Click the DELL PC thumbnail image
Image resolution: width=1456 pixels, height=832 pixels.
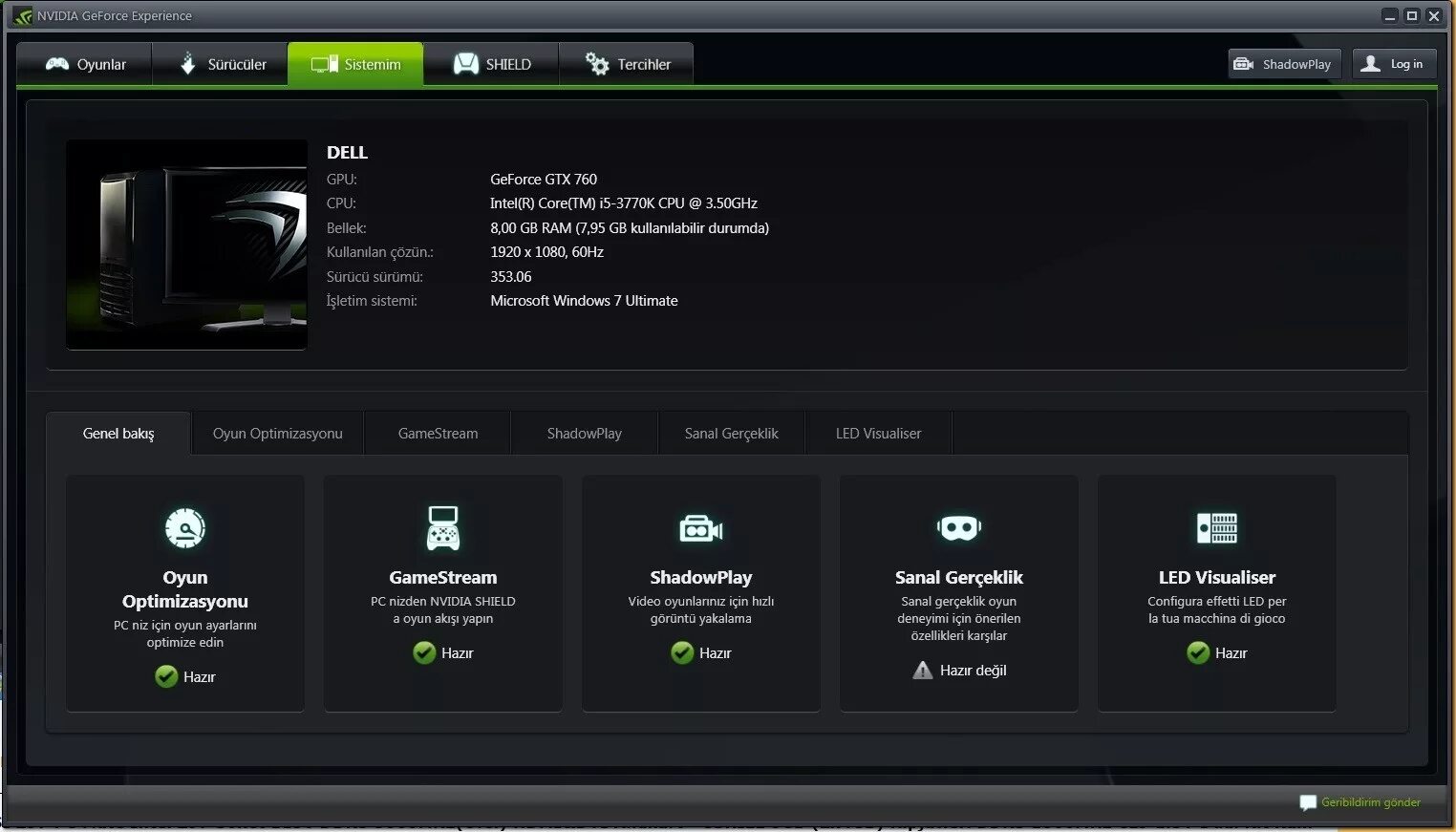coord(186,245)
